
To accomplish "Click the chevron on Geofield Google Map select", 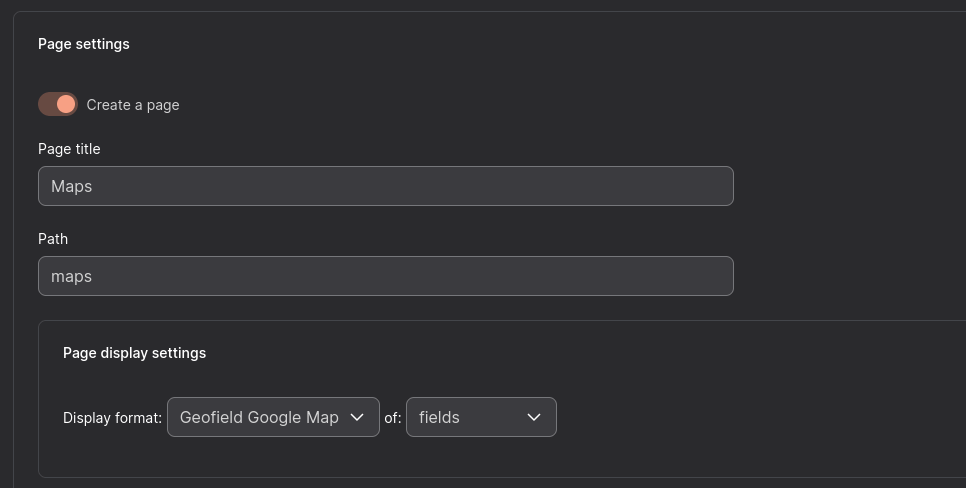I will tap(358, 417).
